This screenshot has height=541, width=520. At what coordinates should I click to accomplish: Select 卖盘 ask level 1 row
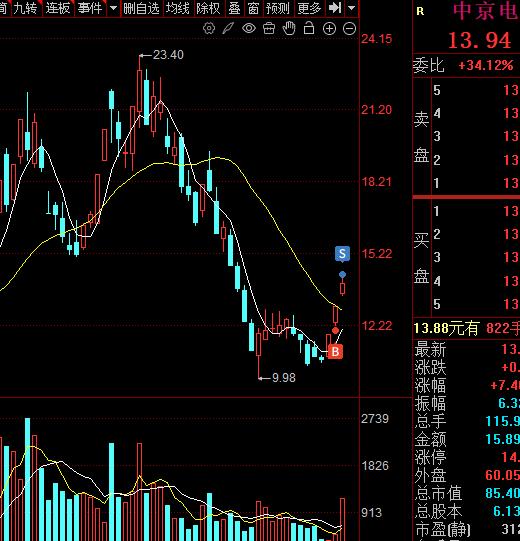click(476, 183)
